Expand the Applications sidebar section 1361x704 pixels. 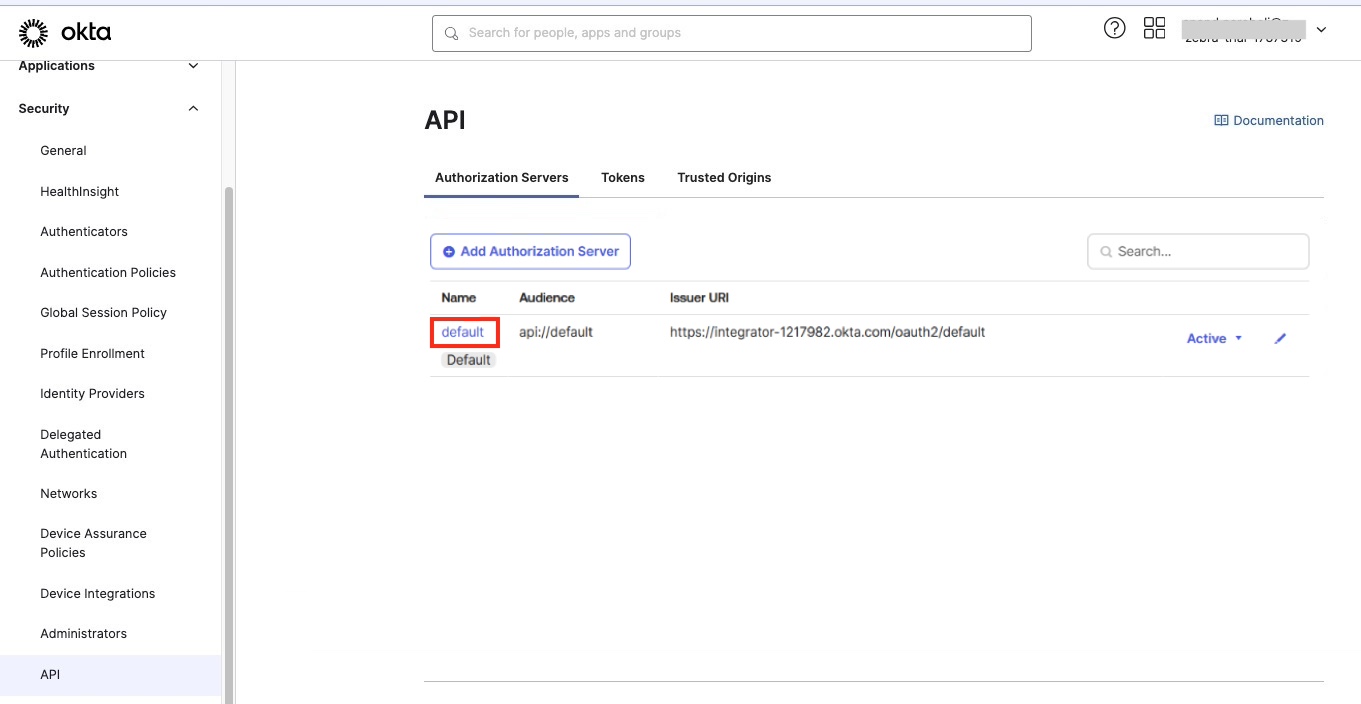point(194,66)
